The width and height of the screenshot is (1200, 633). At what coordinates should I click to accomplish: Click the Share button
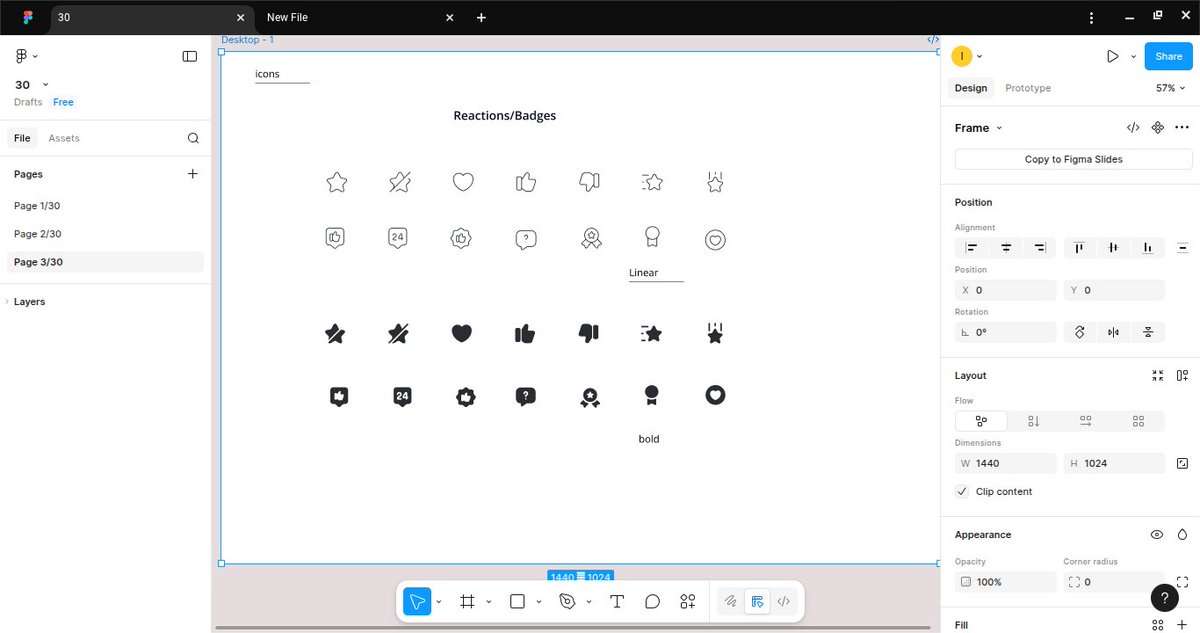coord(1169,57)
